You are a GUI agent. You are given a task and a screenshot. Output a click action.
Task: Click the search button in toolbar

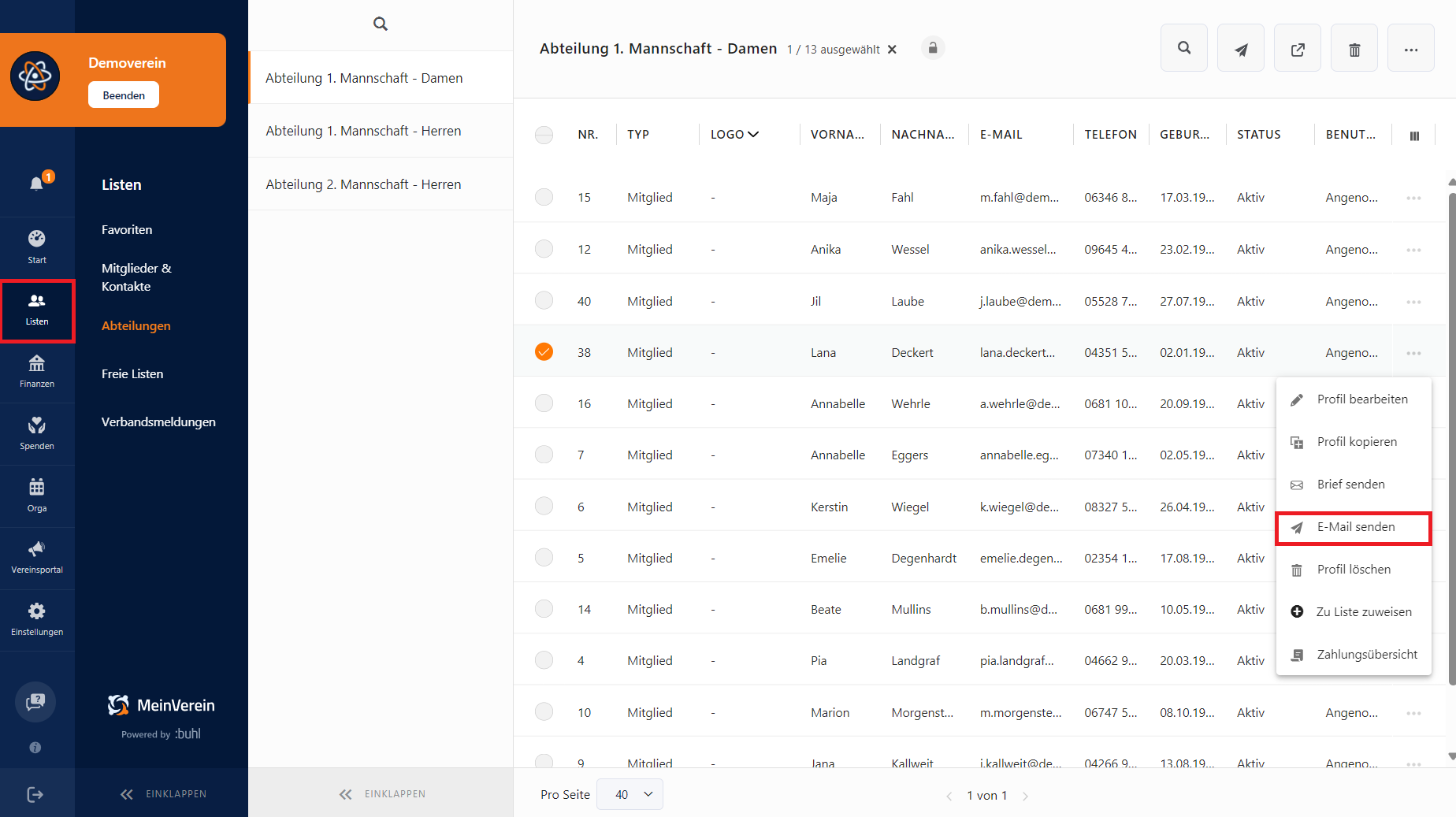(x=1184, y=48)
